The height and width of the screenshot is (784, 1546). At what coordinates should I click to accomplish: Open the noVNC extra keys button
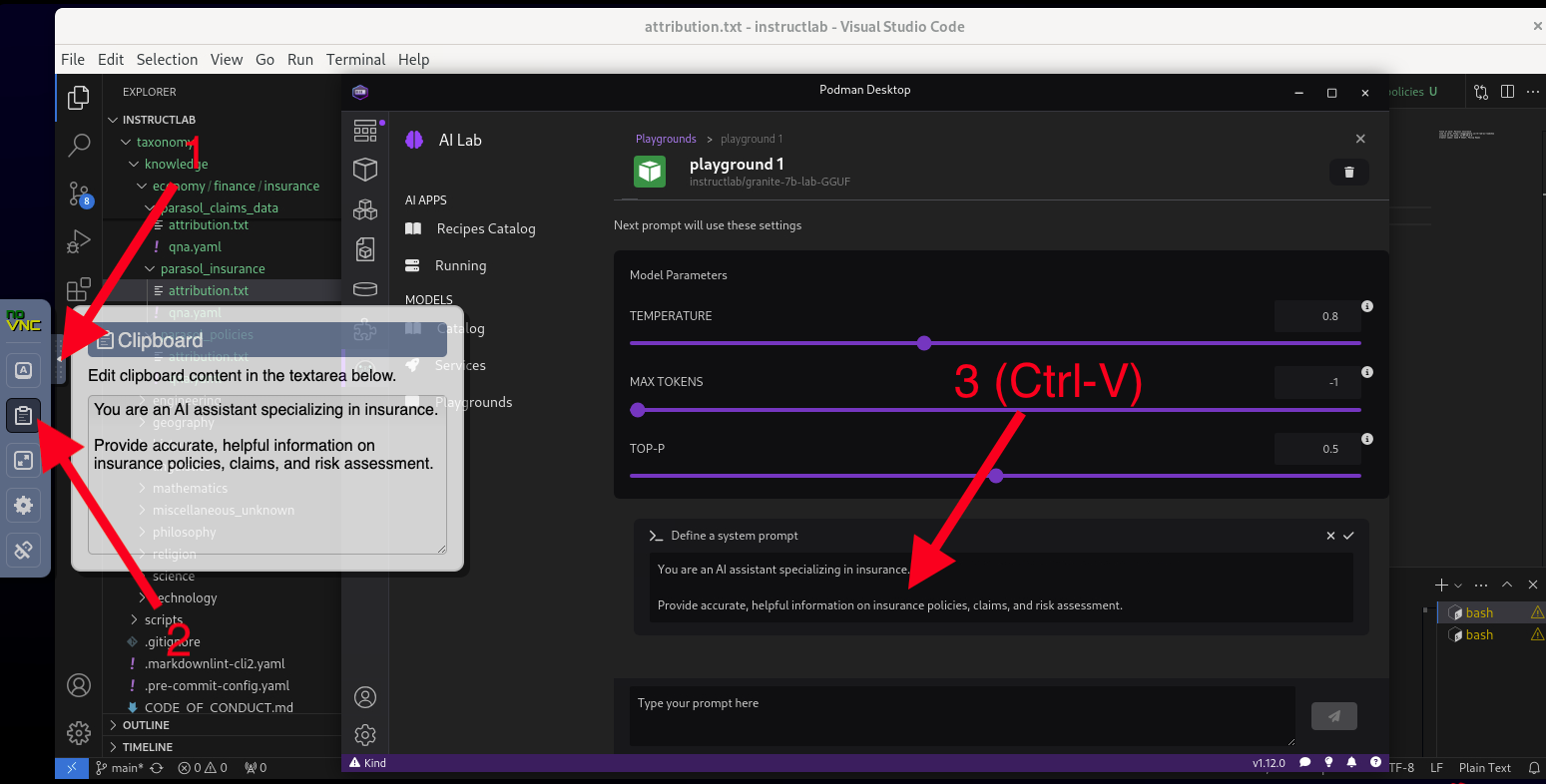24,370
